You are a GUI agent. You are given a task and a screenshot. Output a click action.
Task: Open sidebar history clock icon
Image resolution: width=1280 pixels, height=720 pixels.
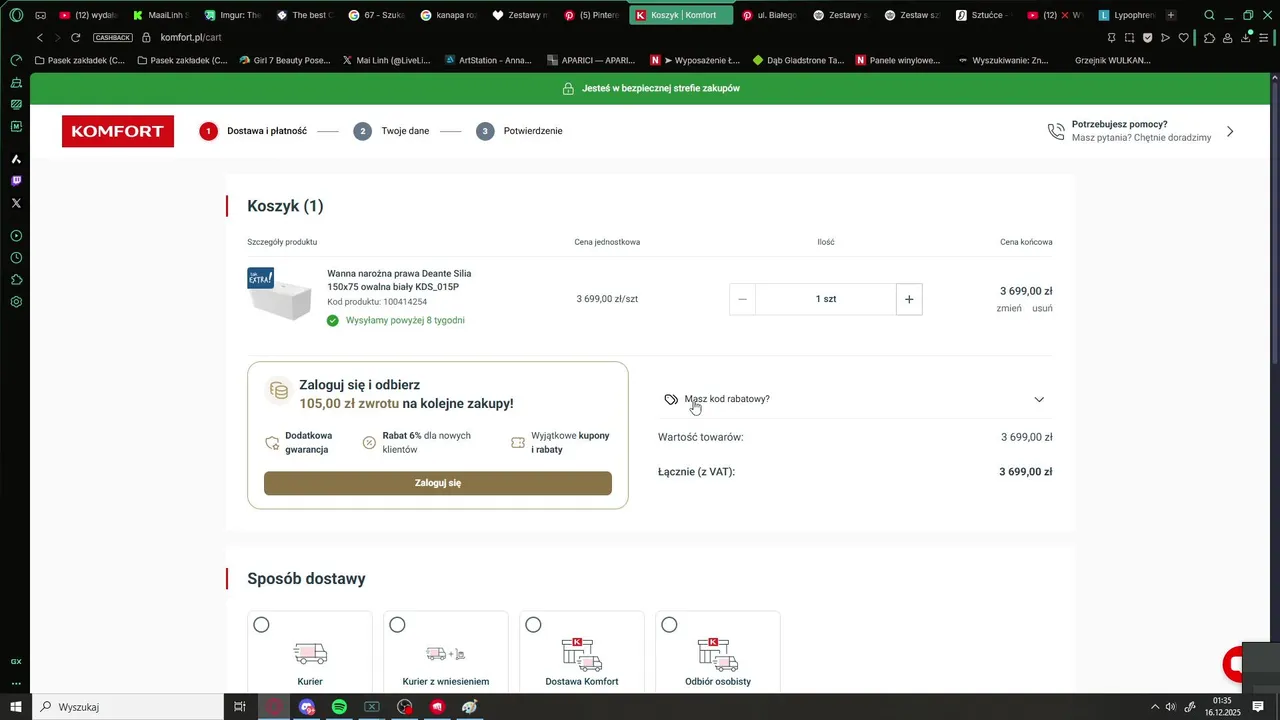click(x=16, y=258)
